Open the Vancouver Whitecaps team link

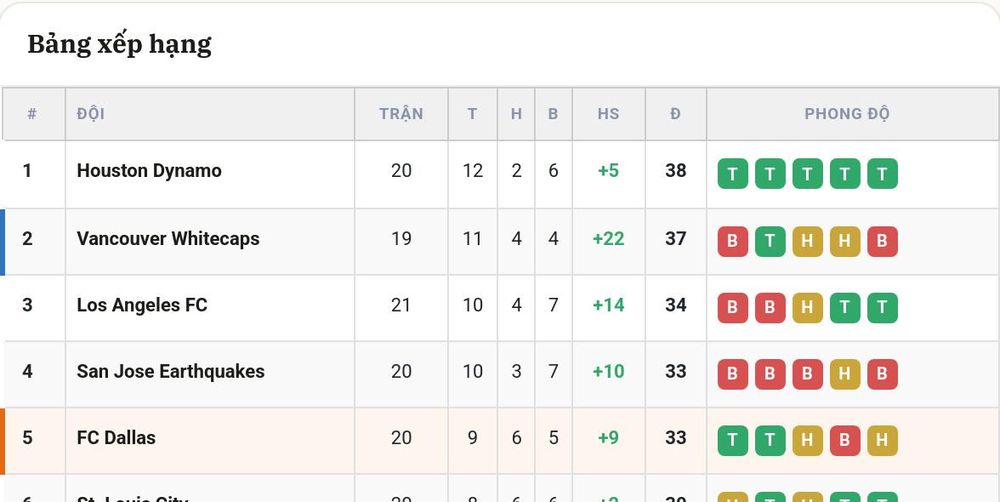tap(168, 239)
